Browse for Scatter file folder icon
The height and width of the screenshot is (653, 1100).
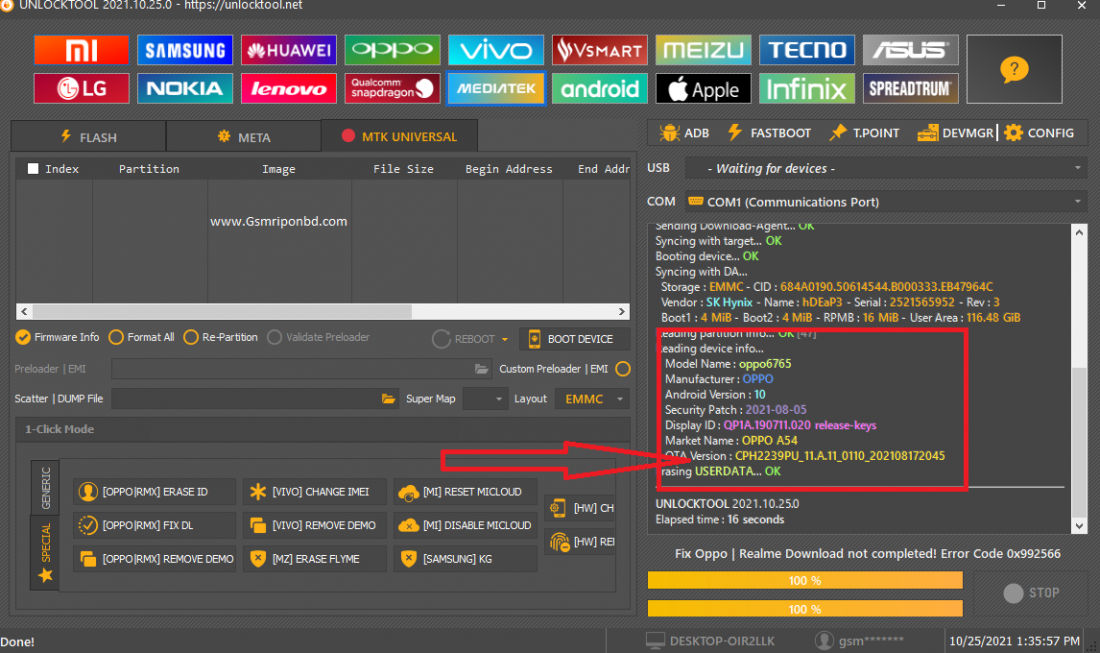tap(388, 398)
